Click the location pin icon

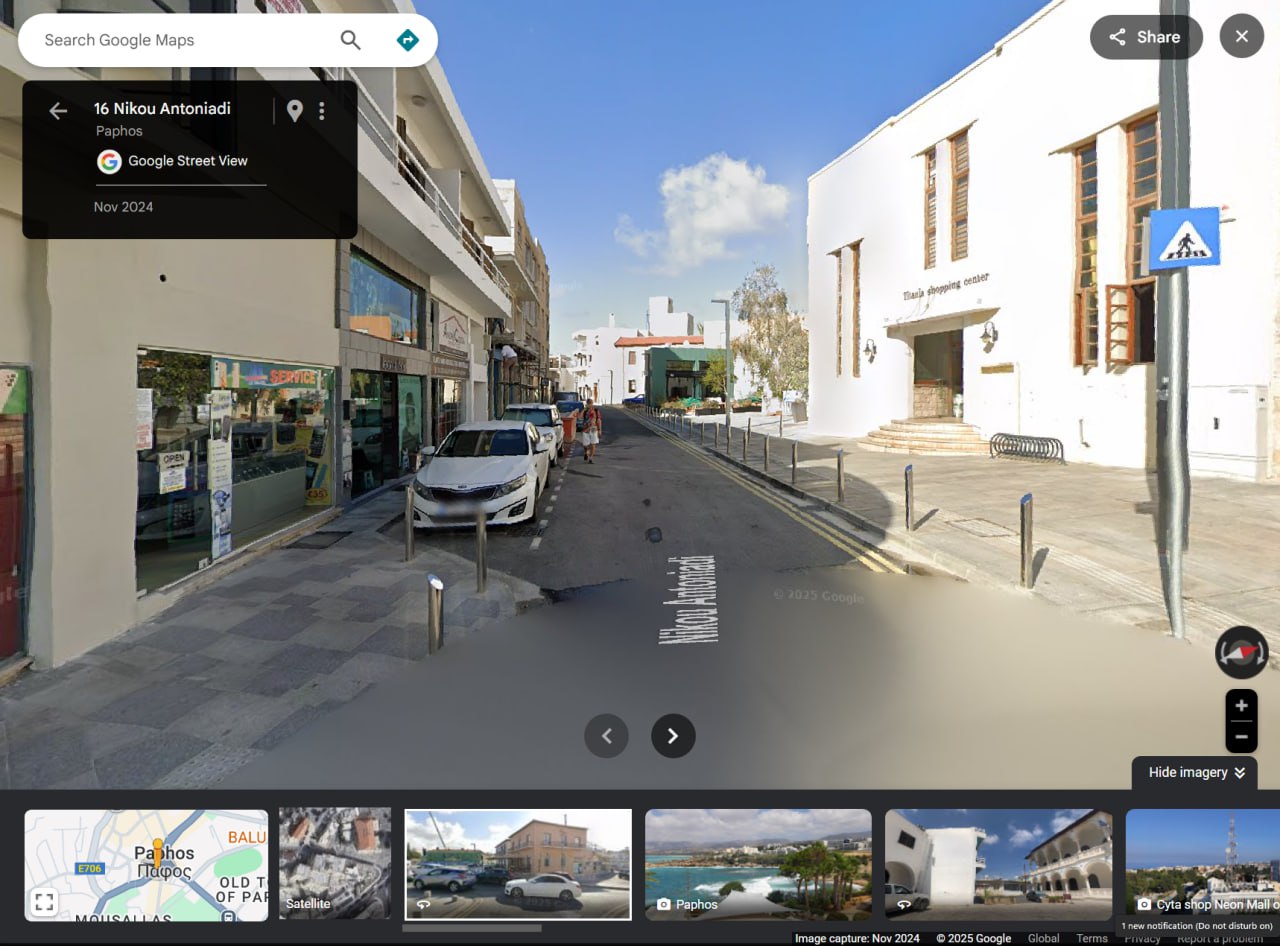point(294,111)
